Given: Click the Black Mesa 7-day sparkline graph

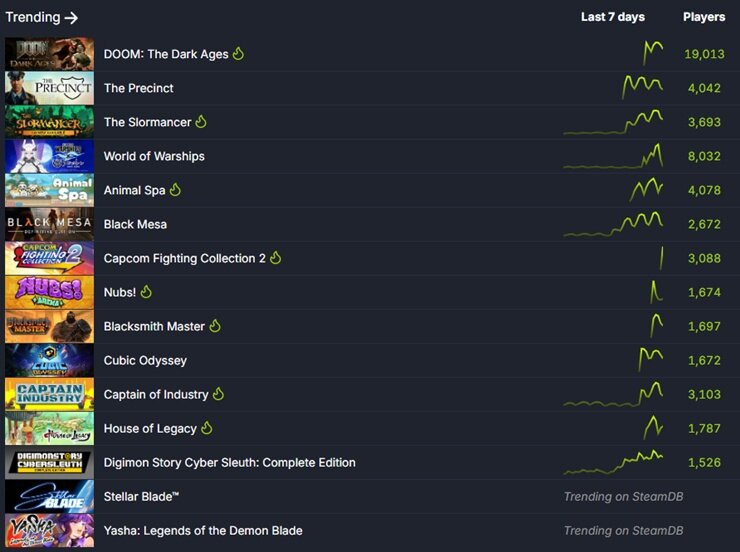Looking at the screenshot, I should pos(613,224).
